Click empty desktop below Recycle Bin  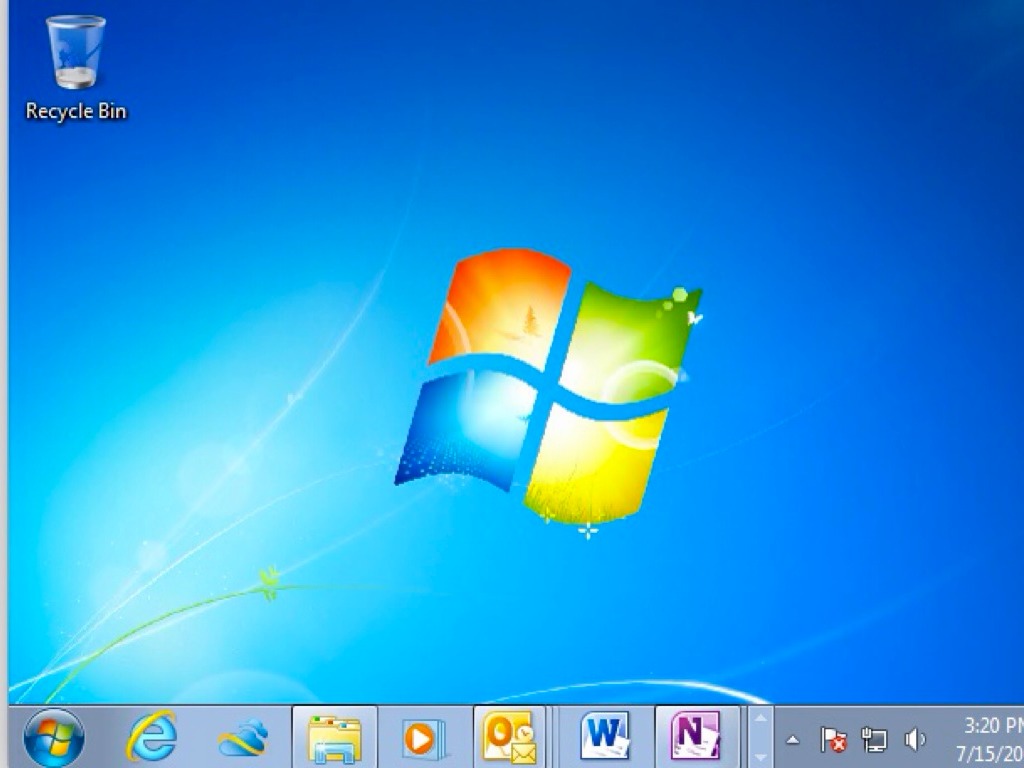(76, 250)
